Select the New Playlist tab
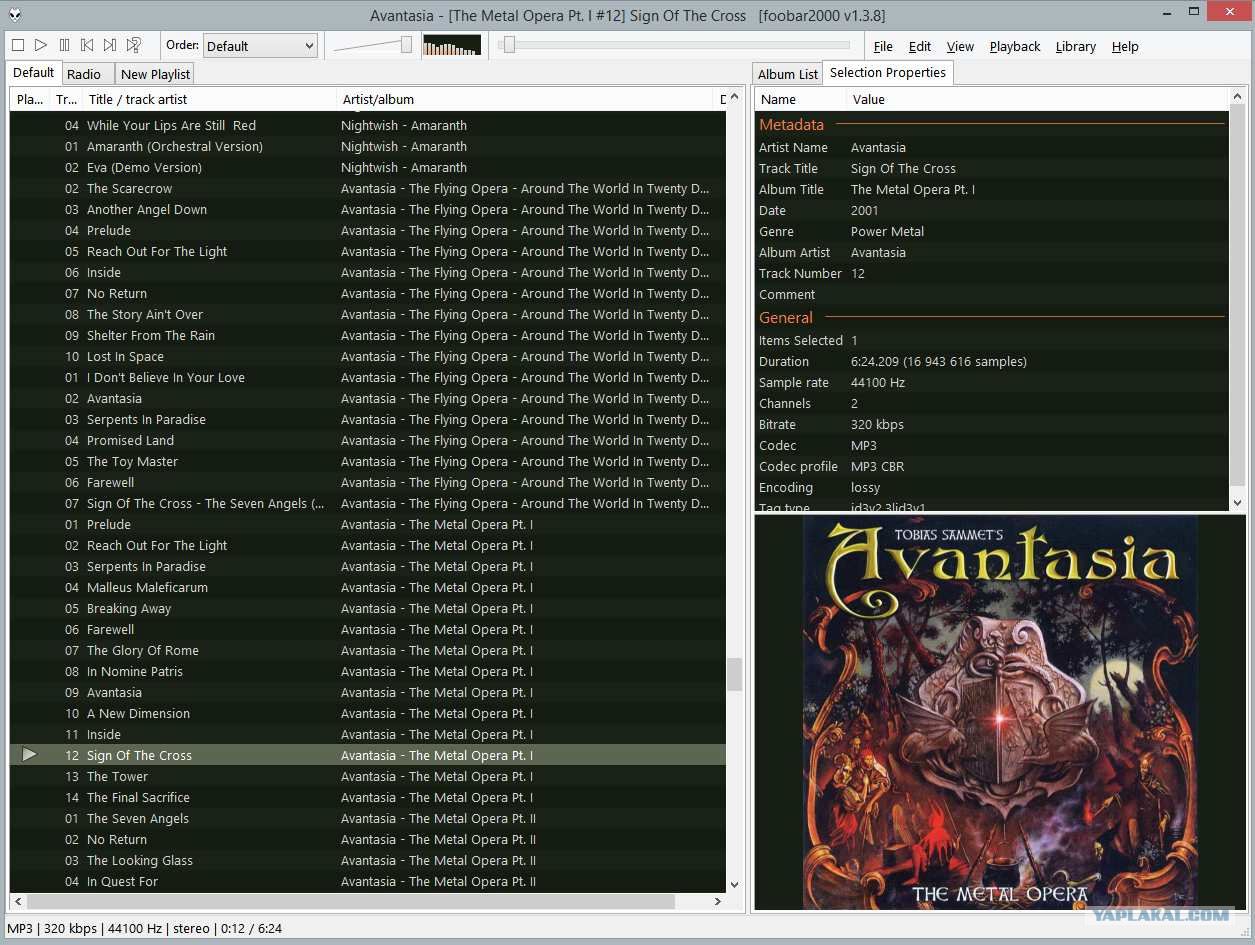Image resolution: width=1255 pixels, height=945 pixels. (x=155, y=74)
